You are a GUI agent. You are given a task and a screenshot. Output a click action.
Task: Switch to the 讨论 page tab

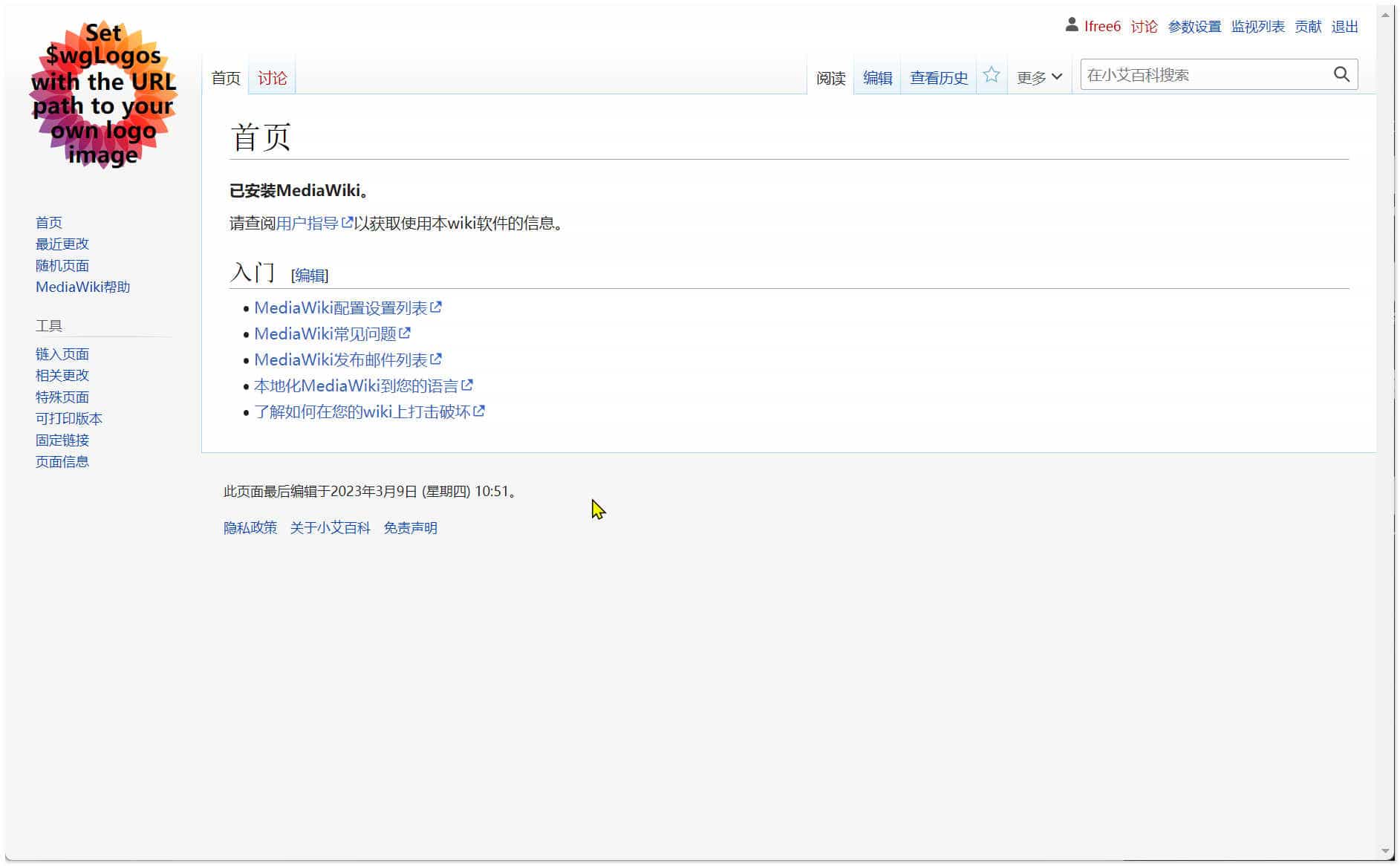(272, 78)
